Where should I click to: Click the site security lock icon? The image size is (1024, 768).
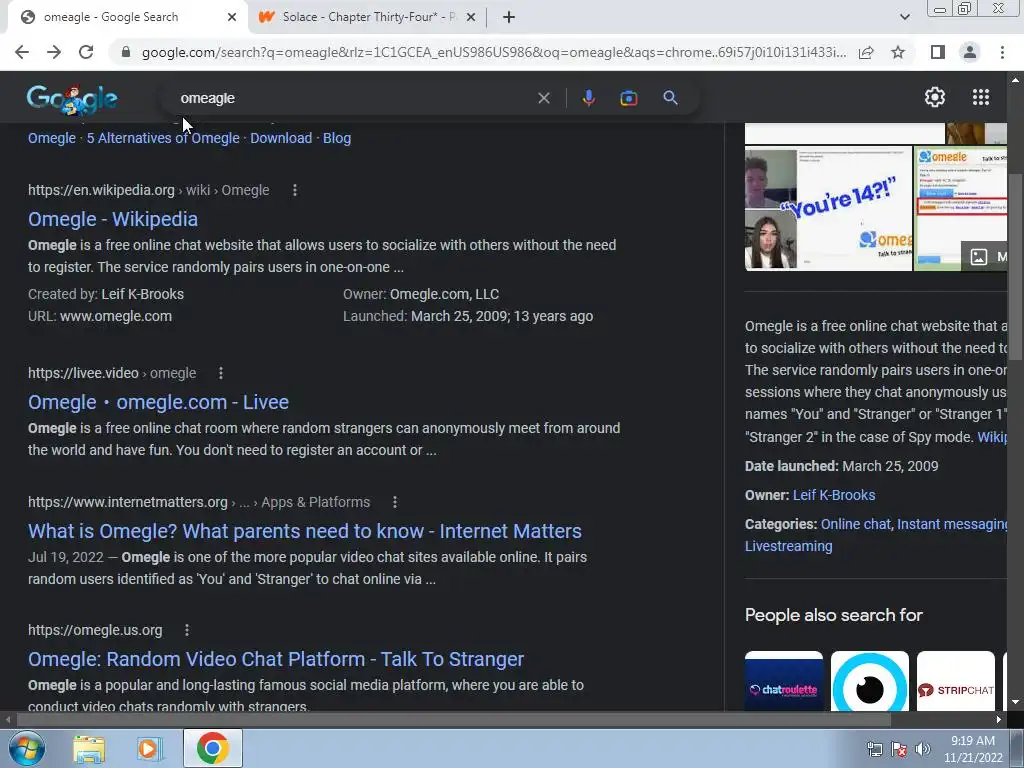126,52
